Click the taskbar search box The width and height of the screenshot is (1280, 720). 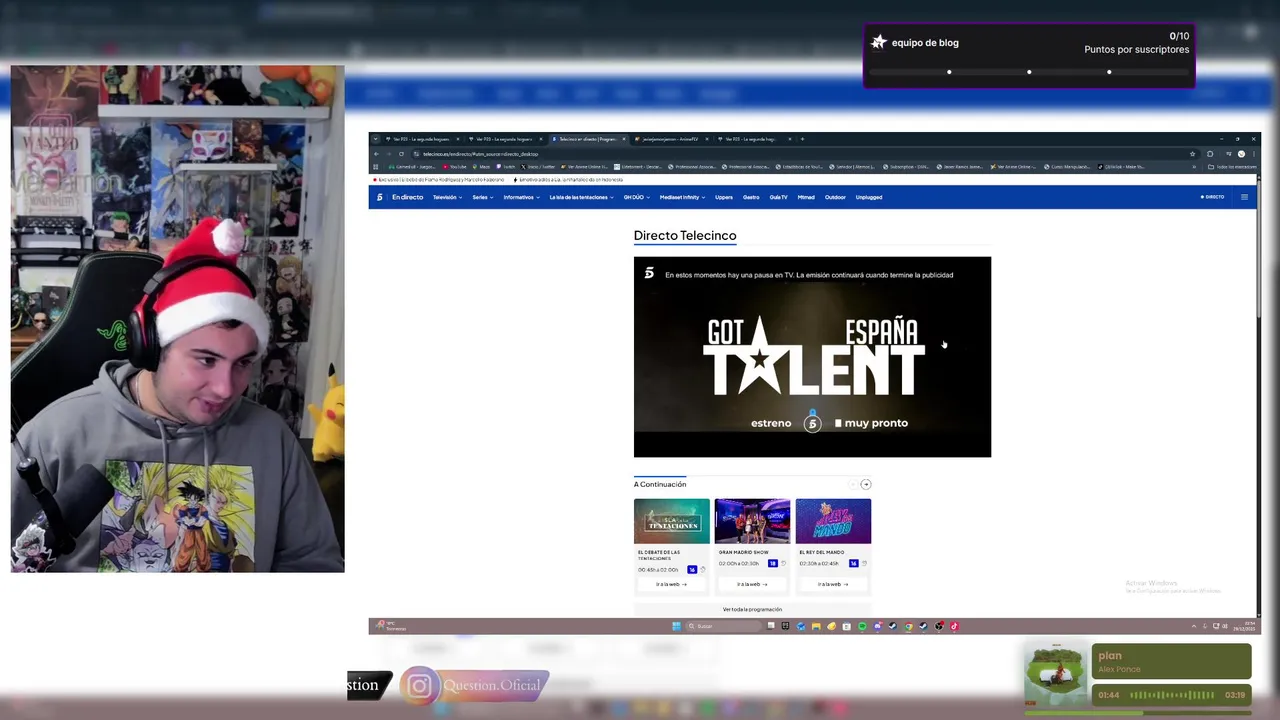click(x=724, y=626)
